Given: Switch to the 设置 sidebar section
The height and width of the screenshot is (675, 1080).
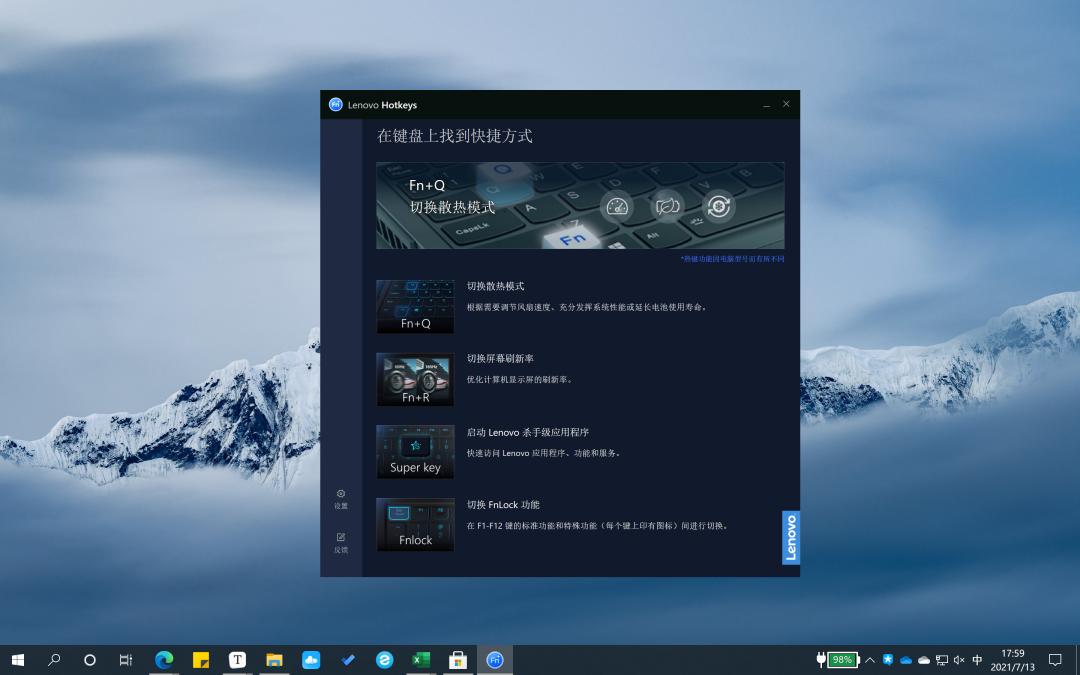Looking at the screenshot, I should 340,498.
